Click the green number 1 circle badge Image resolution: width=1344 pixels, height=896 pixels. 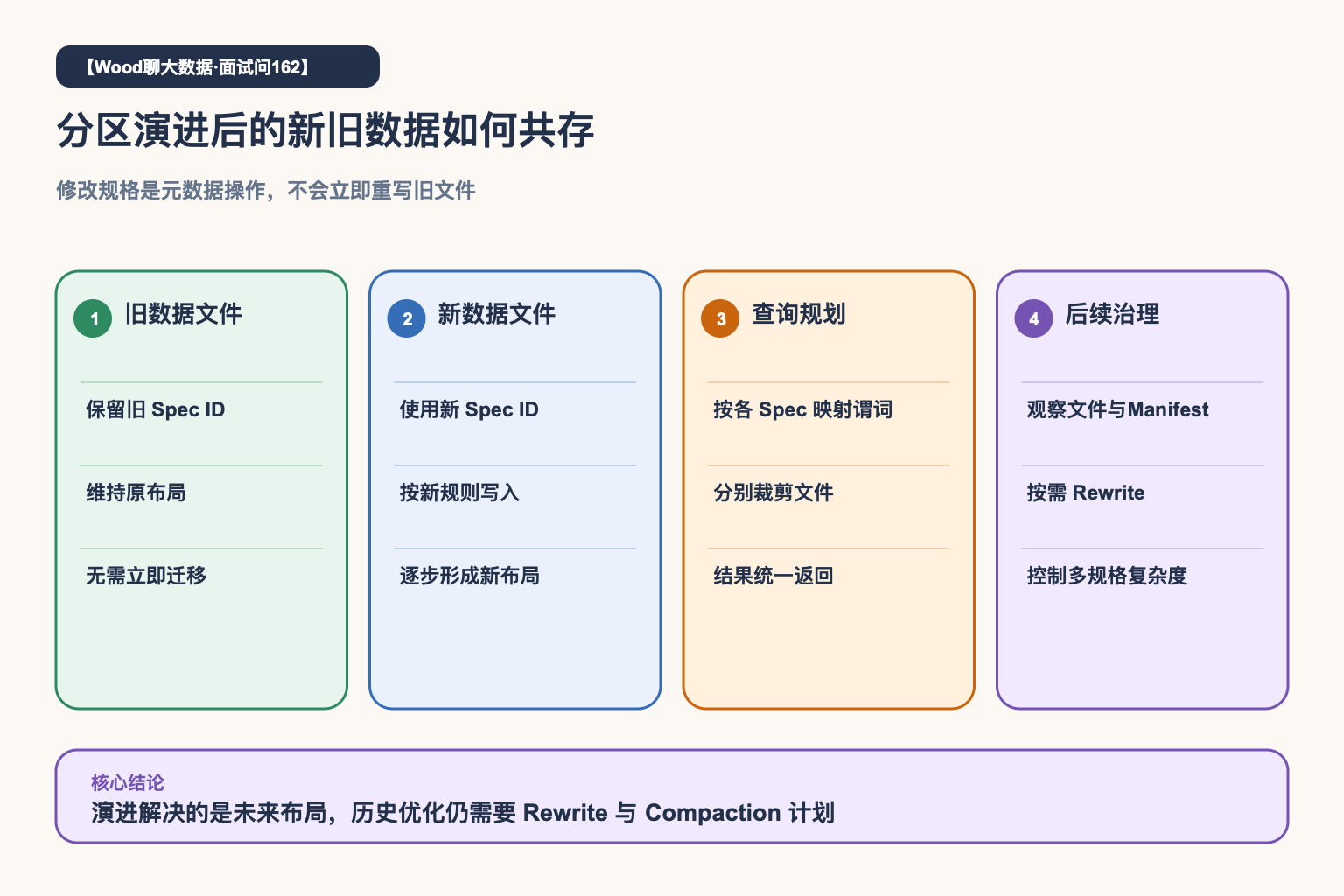[x=93, y=318]
